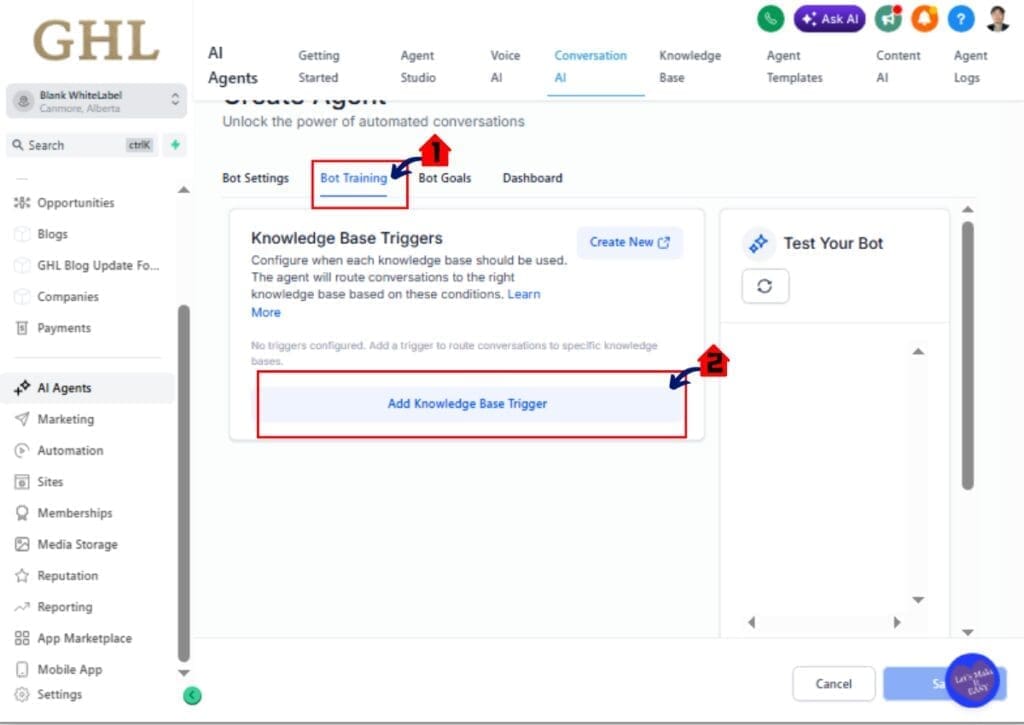The height and width of the screenshot is (725, 1024).
Task: Open the Dashboard tab
Action: [532, 177]
